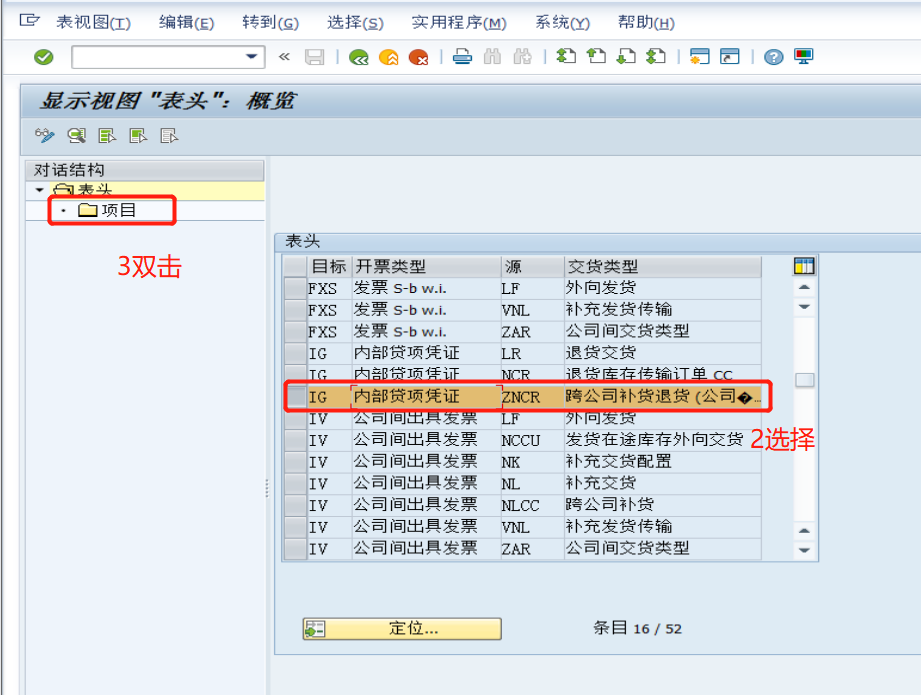The width and height of the screenshot is (921, 695).
Task: Click the Details magnifier icon
Action: point(76,136)
